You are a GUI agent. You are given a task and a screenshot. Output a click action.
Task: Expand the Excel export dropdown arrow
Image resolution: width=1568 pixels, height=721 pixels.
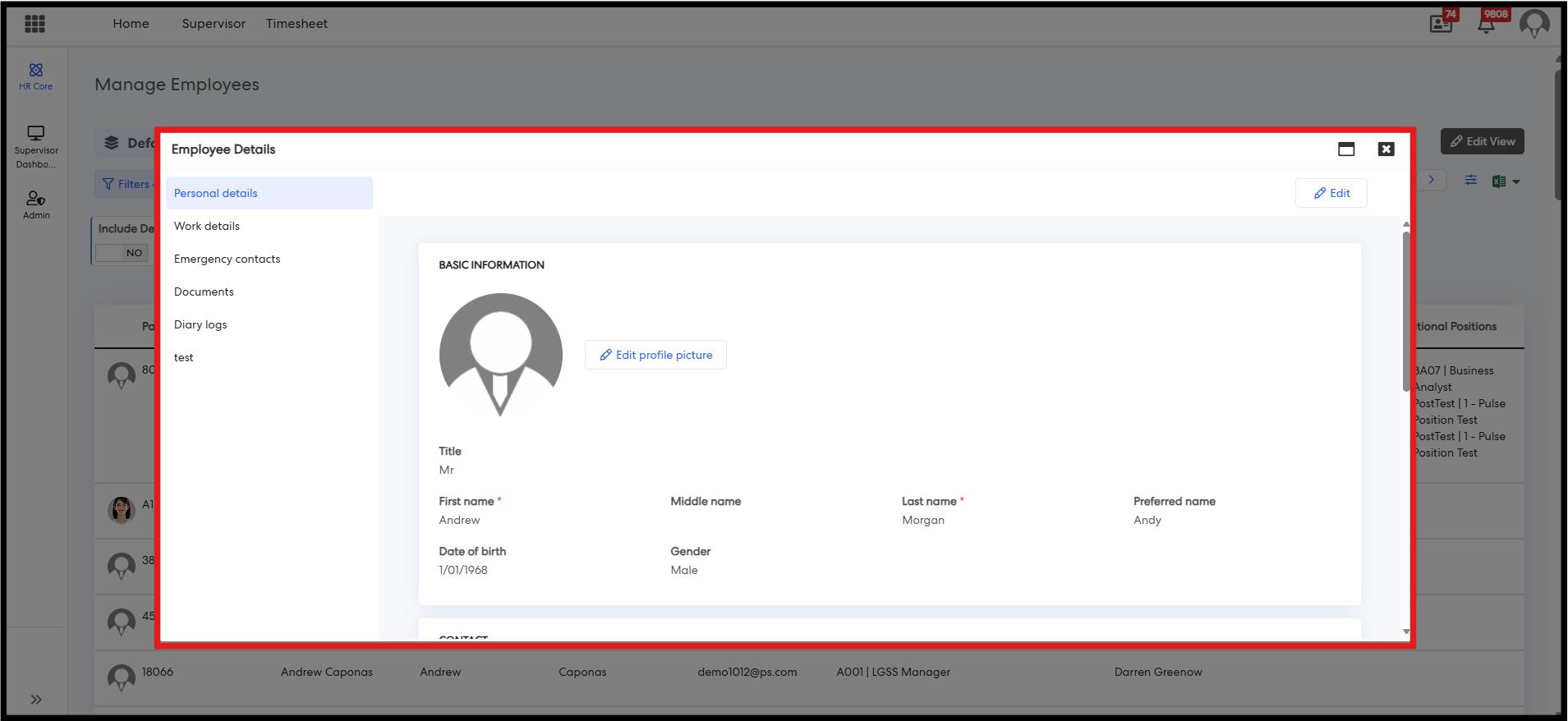(1516, 181)
